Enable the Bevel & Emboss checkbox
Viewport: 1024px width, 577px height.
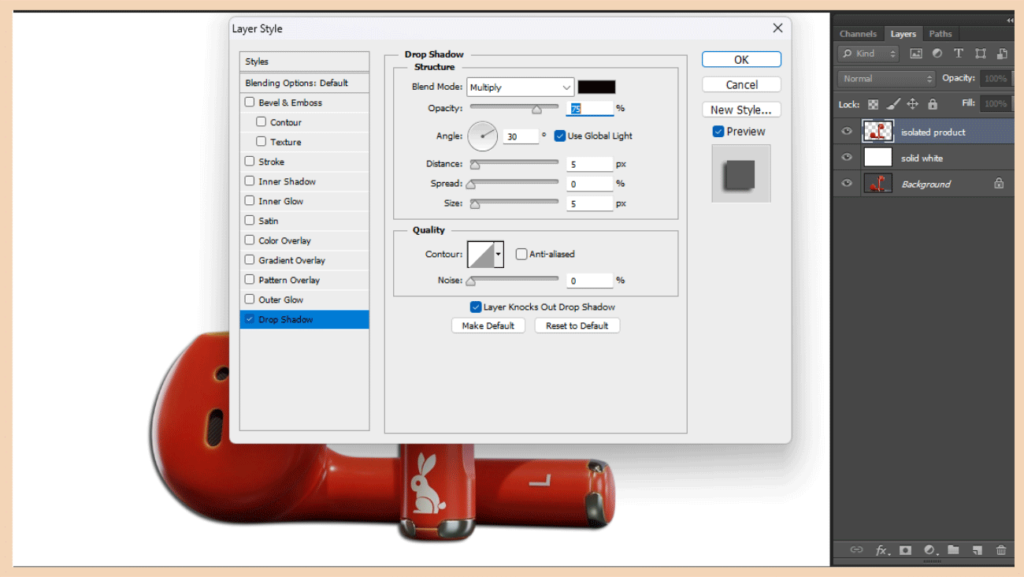click(x=250, y=102)
